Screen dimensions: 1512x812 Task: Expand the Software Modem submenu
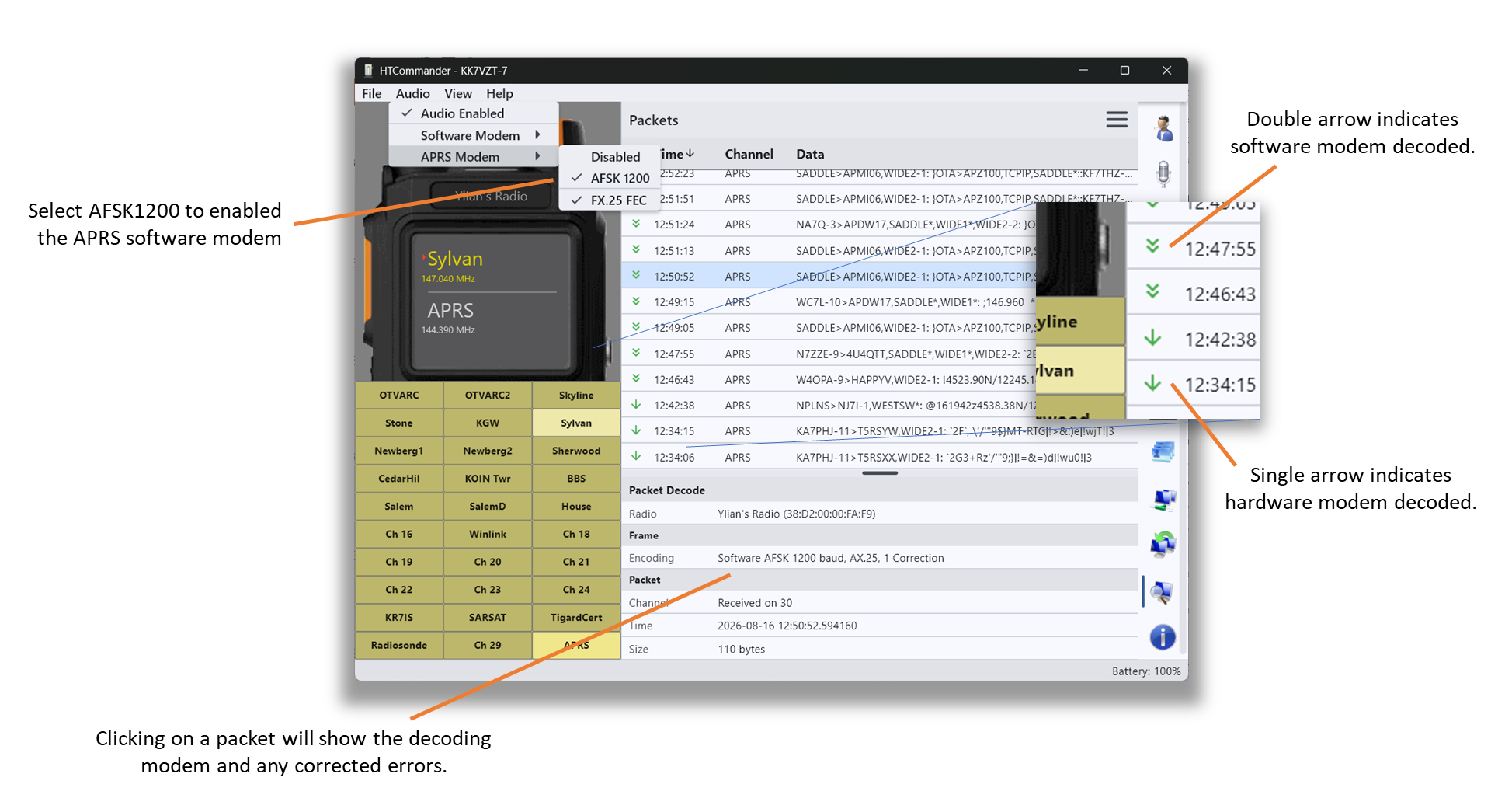click(473, 135)
